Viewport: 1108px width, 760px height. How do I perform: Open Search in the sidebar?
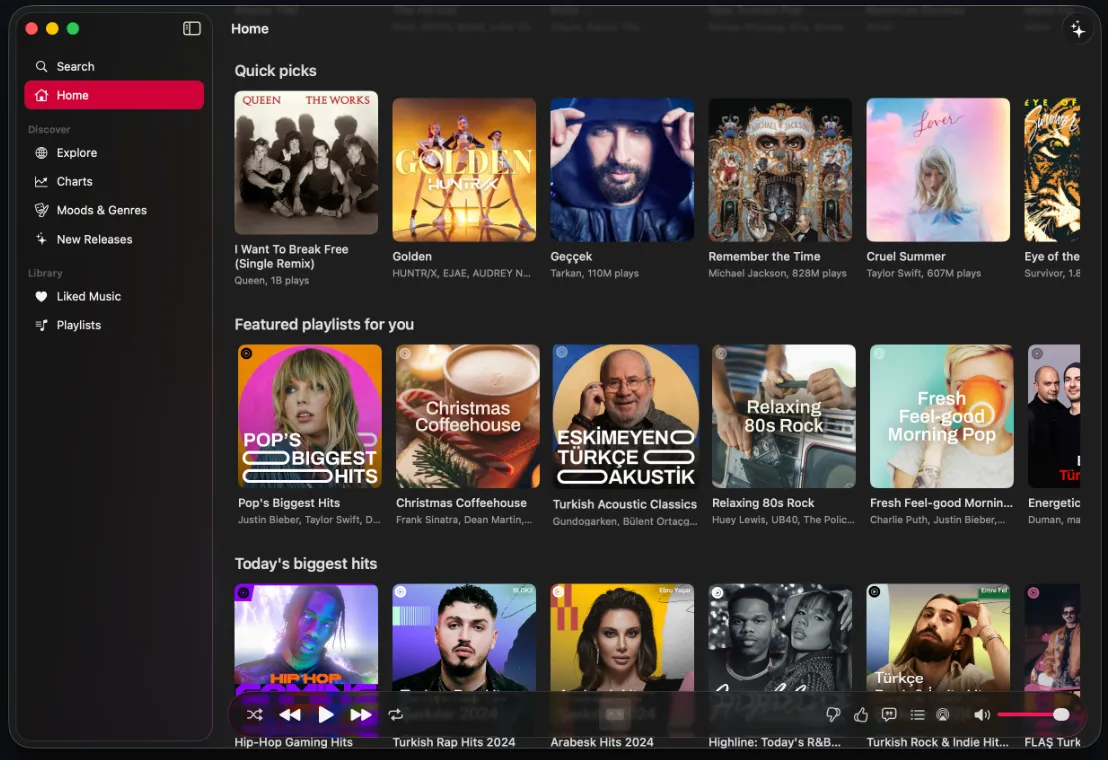[x=114, y=66]
